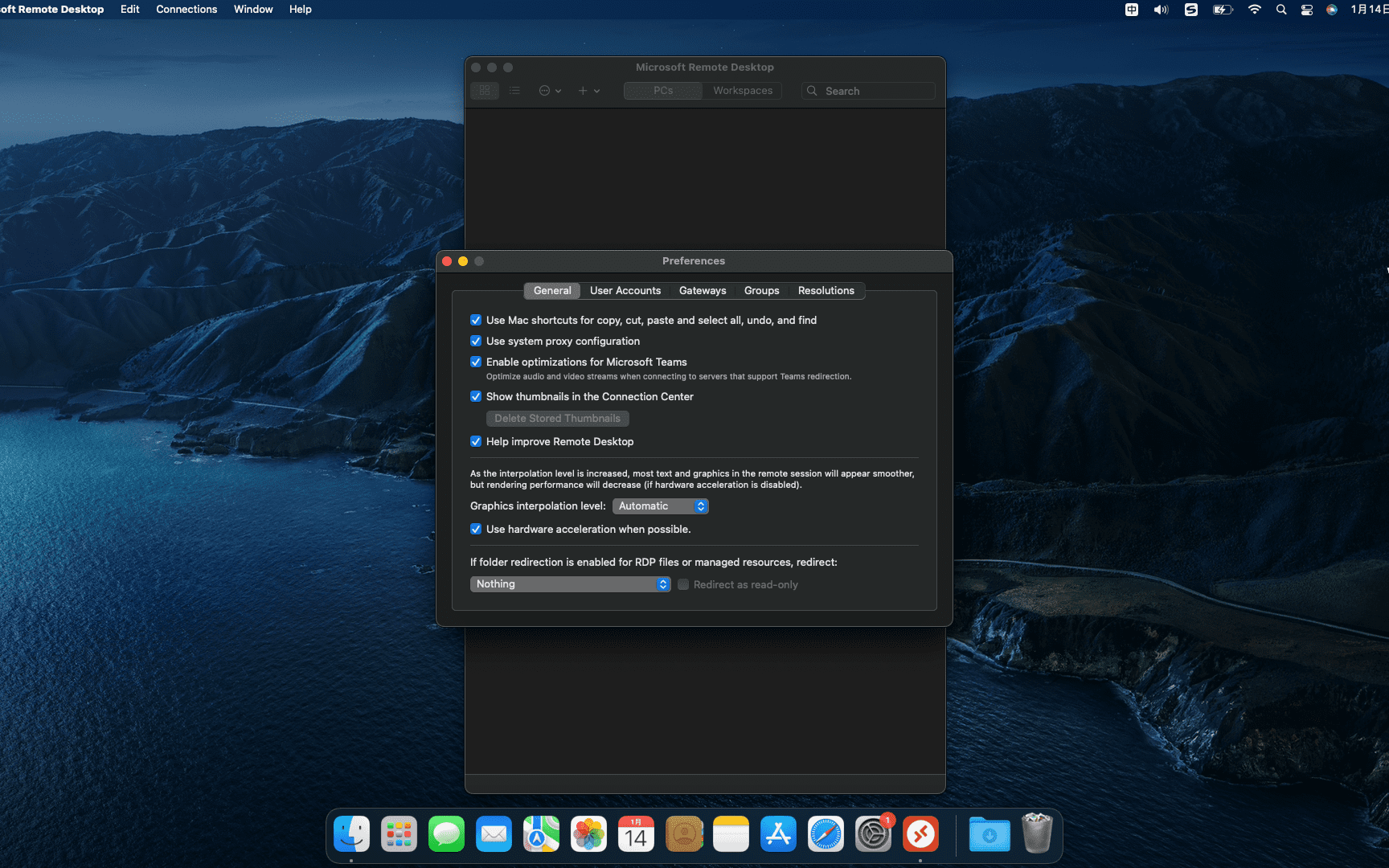Open Finder from the Dock
This screenshot has width=1389, height=868.
coord(352,834)
